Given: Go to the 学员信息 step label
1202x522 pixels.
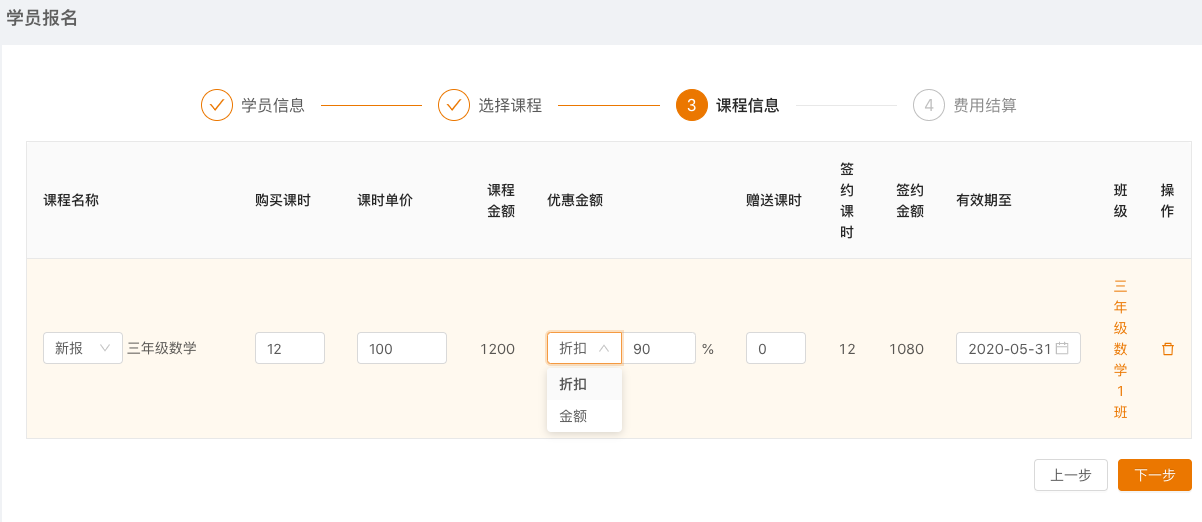Looking at the screenshot, I should coord(273,105).
